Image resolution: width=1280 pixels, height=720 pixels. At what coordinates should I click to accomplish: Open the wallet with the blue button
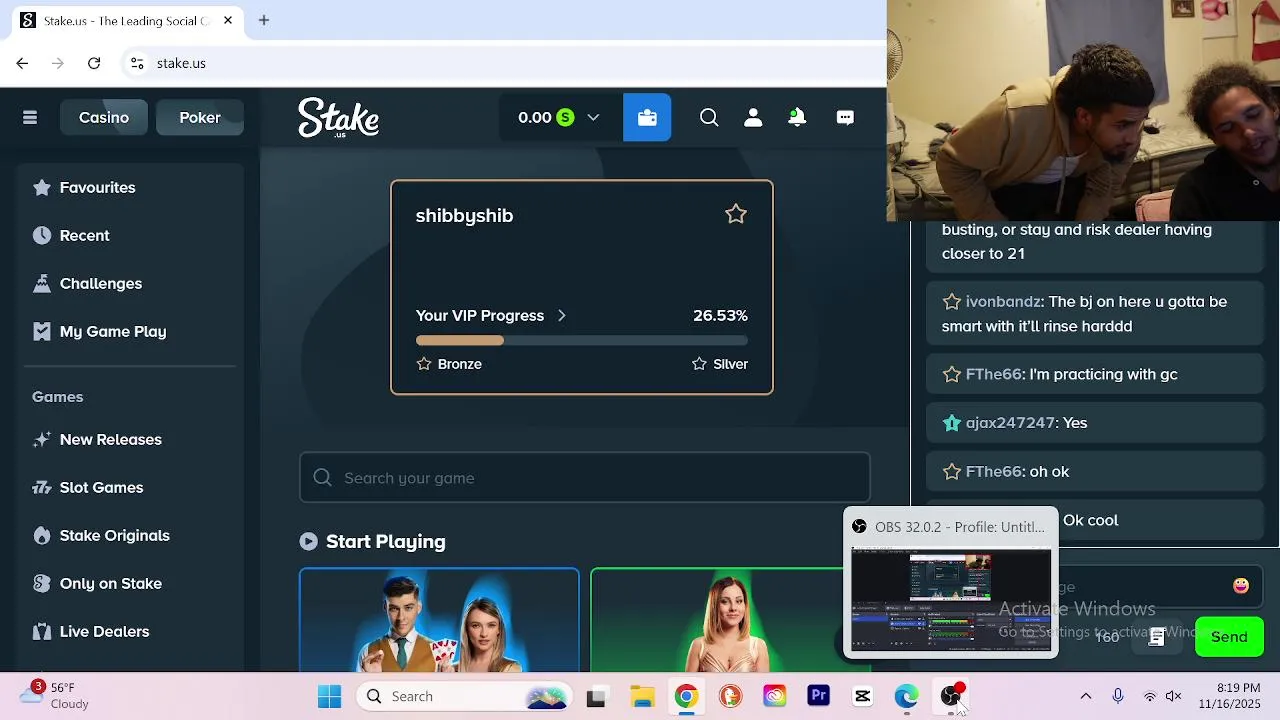click(x=647, y=118)
